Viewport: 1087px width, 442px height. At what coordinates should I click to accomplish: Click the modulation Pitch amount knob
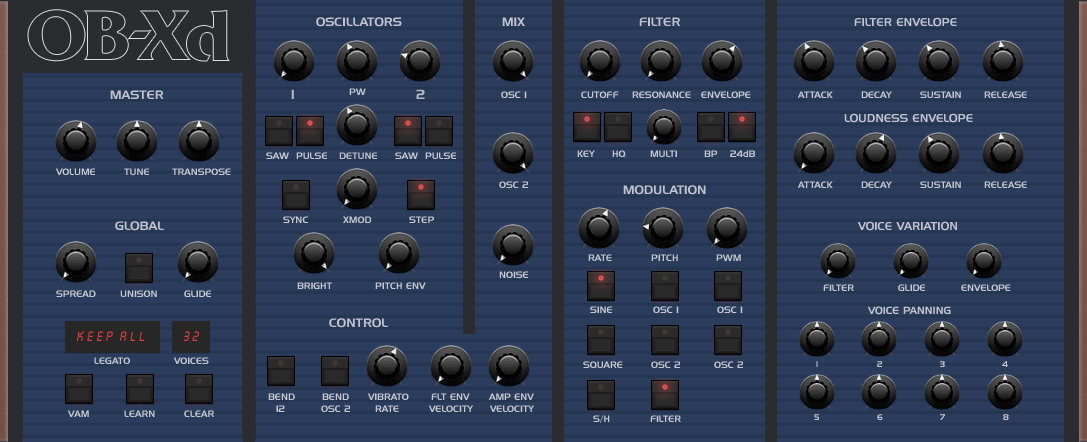coord(663,228)
